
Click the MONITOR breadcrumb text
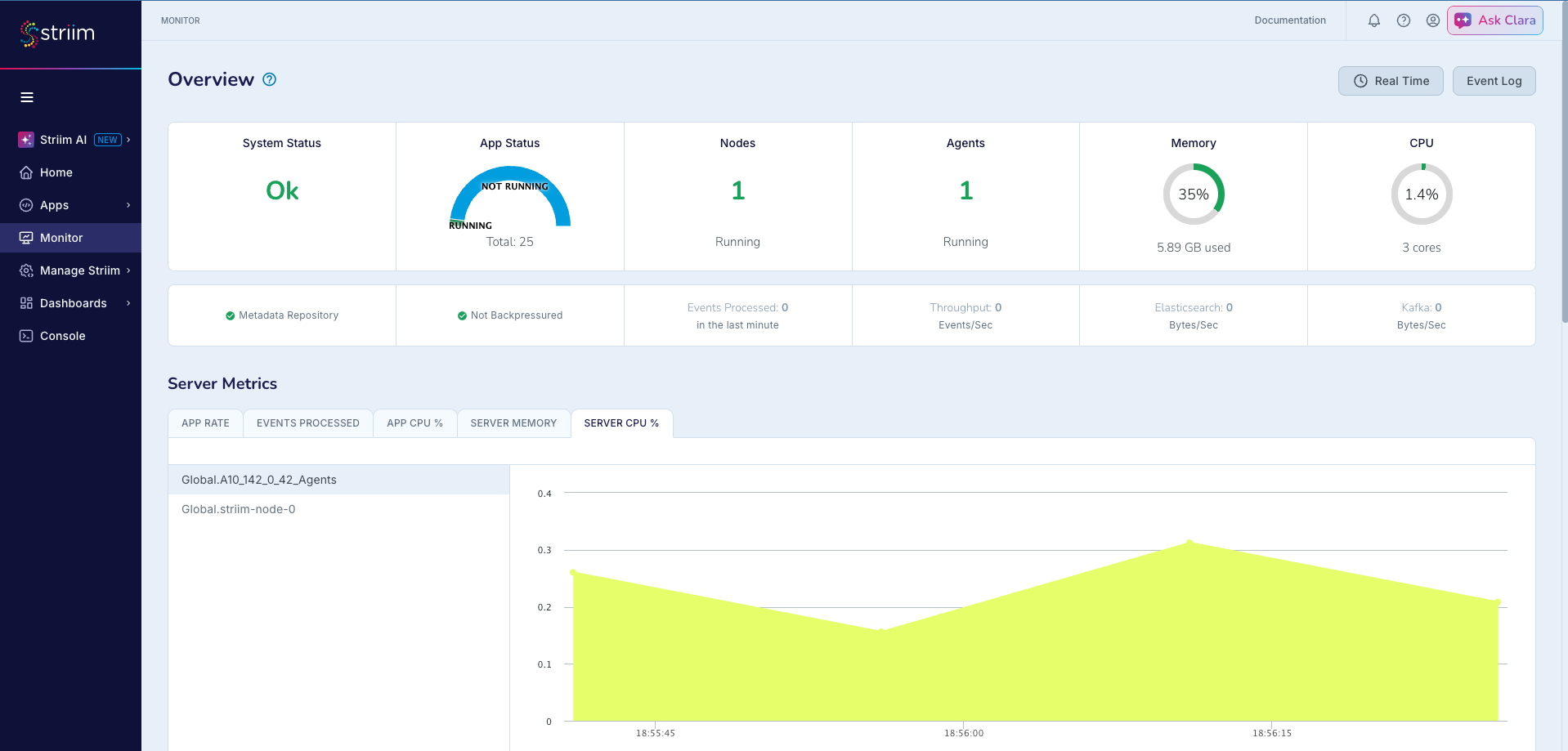tap(181, 20)
